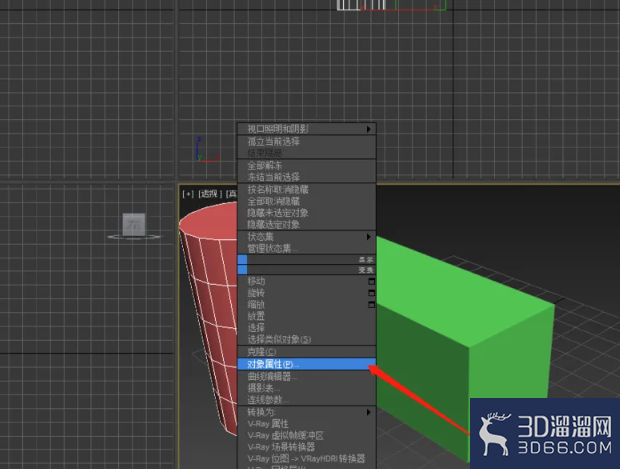
Task: Choose 隐藏未选定对象 menu entry
Action: (306, 213)
